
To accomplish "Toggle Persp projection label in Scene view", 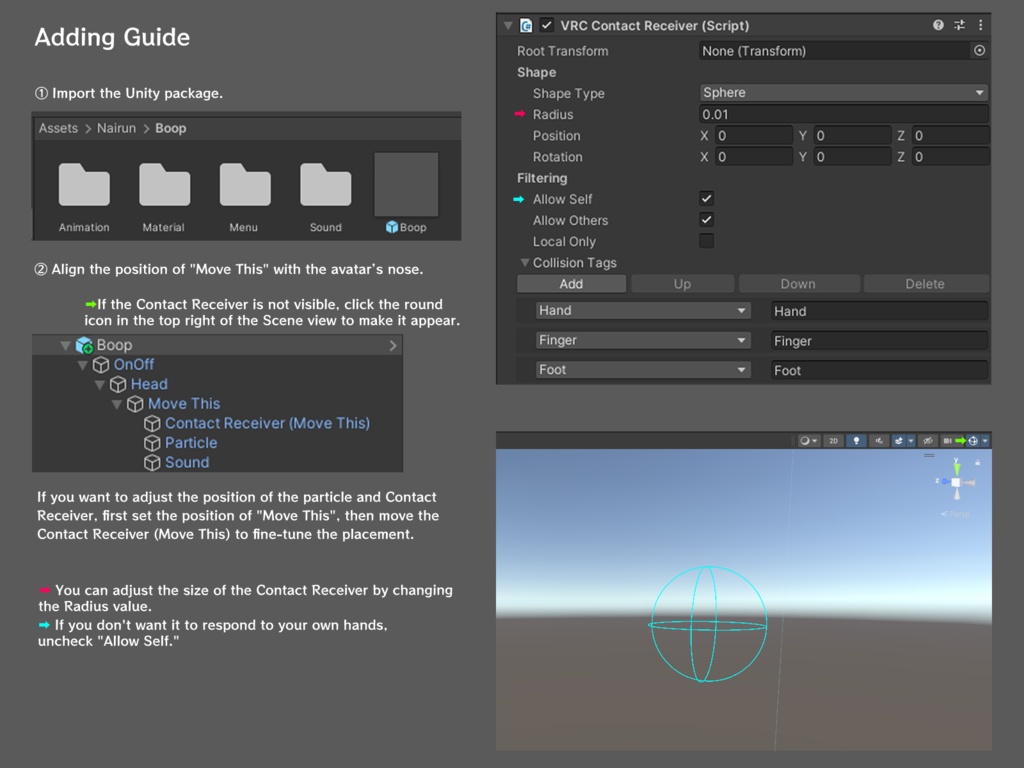I will click(955, 514).
